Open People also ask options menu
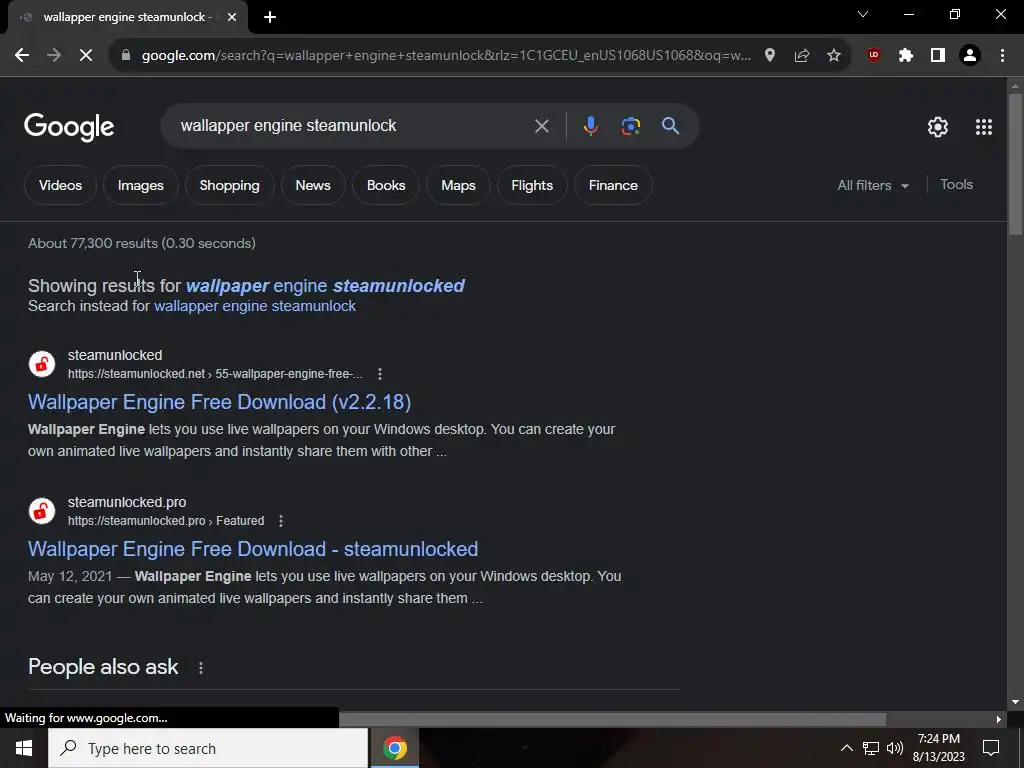Image resolution: width=1024 pixels, height=768 pixels. pos(201,668)
